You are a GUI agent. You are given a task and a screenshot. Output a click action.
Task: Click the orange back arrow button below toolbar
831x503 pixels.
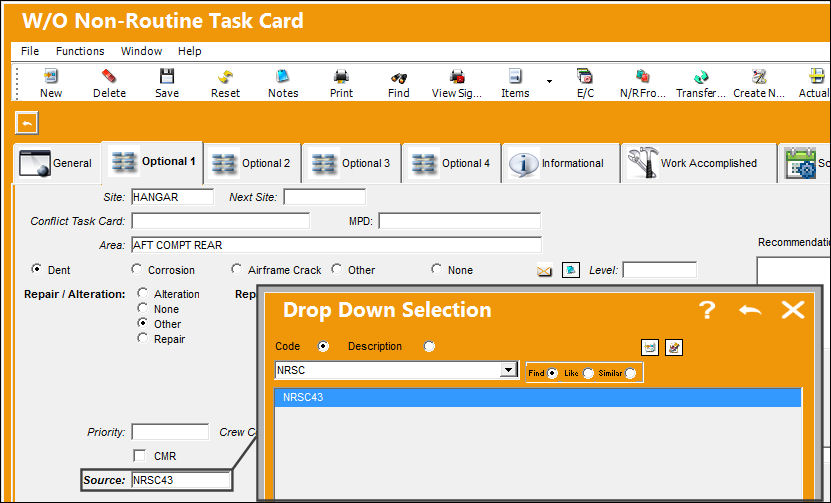point(27,123)
